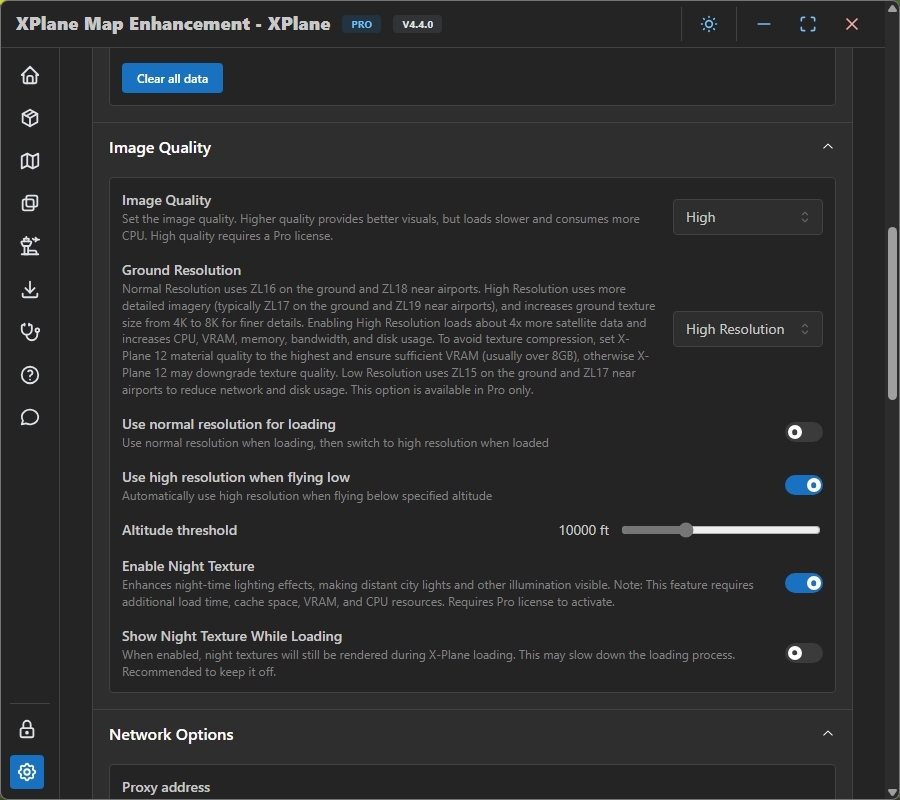Viewport: 900px width, 800px height.
Task: Open the Home page in sidebar
Action: point(30,75)
